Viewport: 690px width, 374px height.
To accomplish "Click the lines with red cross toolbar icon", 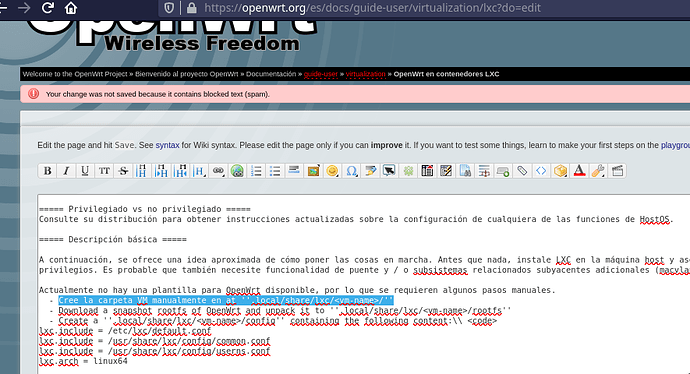I will [x=484, y=171].
